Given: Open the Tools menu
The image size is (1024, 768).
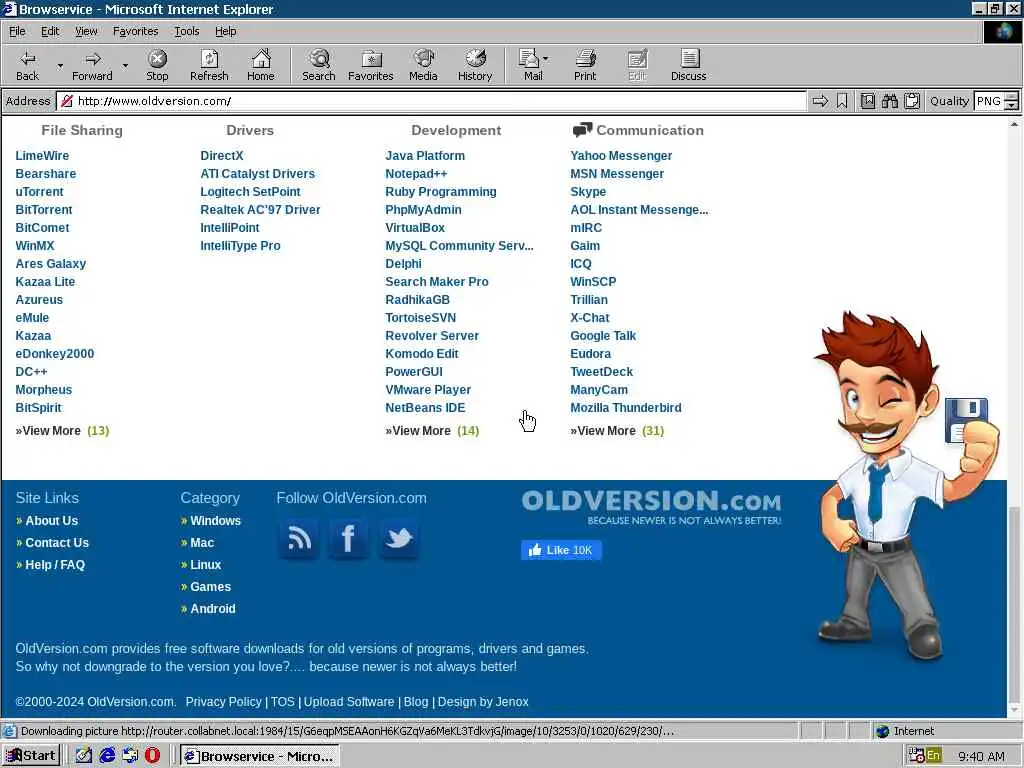Looking at the screenshot, I should [186, 31].
